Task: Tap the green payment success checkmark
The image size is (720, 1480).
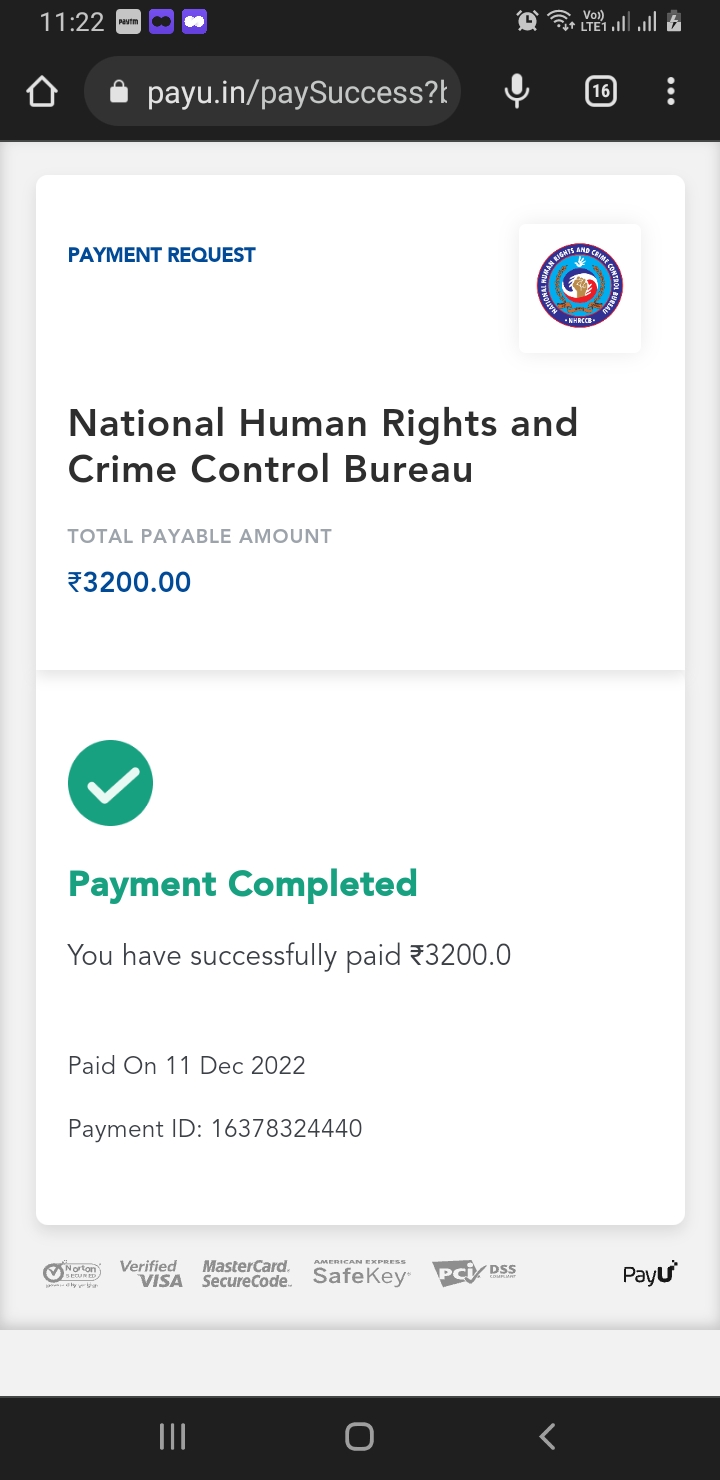Action: tap(110, 783)
